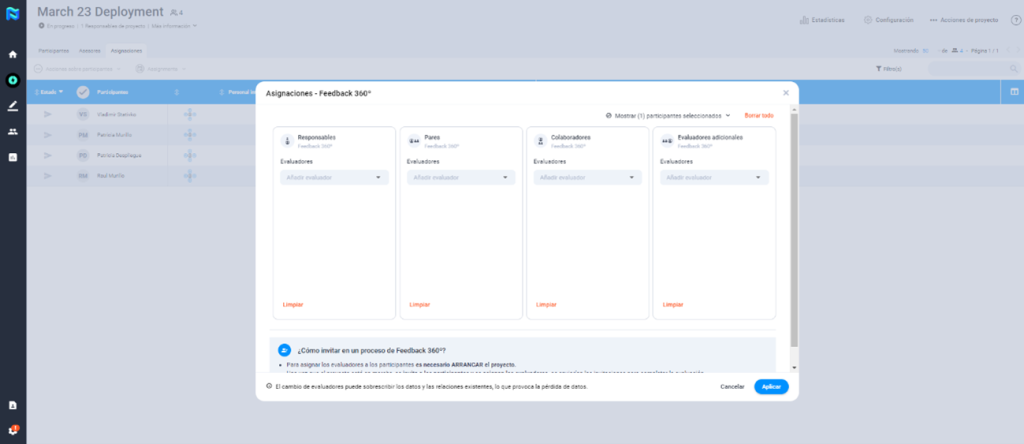Image resolution: width=1024 pixels, height=444 pixels.
Task: Click the Cancelar button
Action: pos(732,386)
